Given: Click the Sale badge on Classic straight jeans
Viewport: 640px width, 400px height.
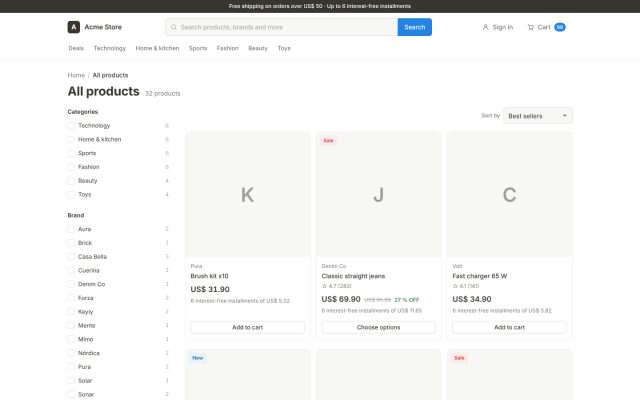Looking at the screenshot, I should pyautogui.click(x=328, y=140).
